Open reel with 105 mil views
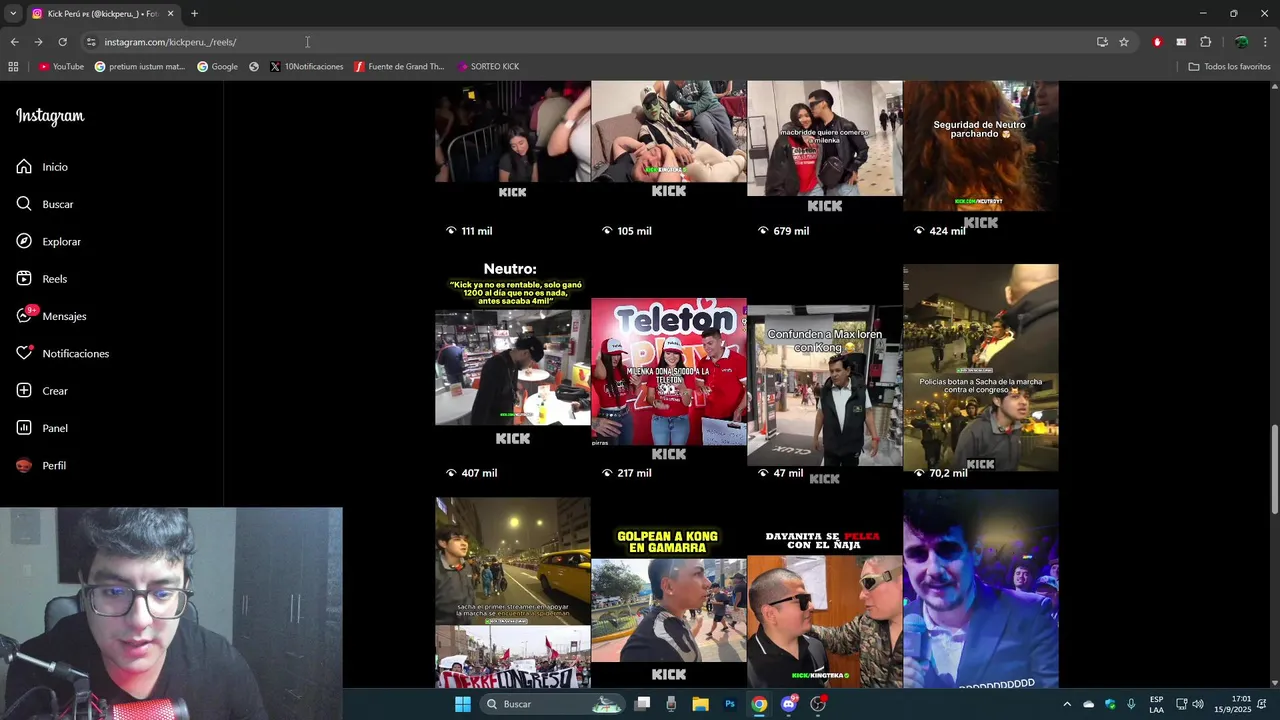 [668, 160]
